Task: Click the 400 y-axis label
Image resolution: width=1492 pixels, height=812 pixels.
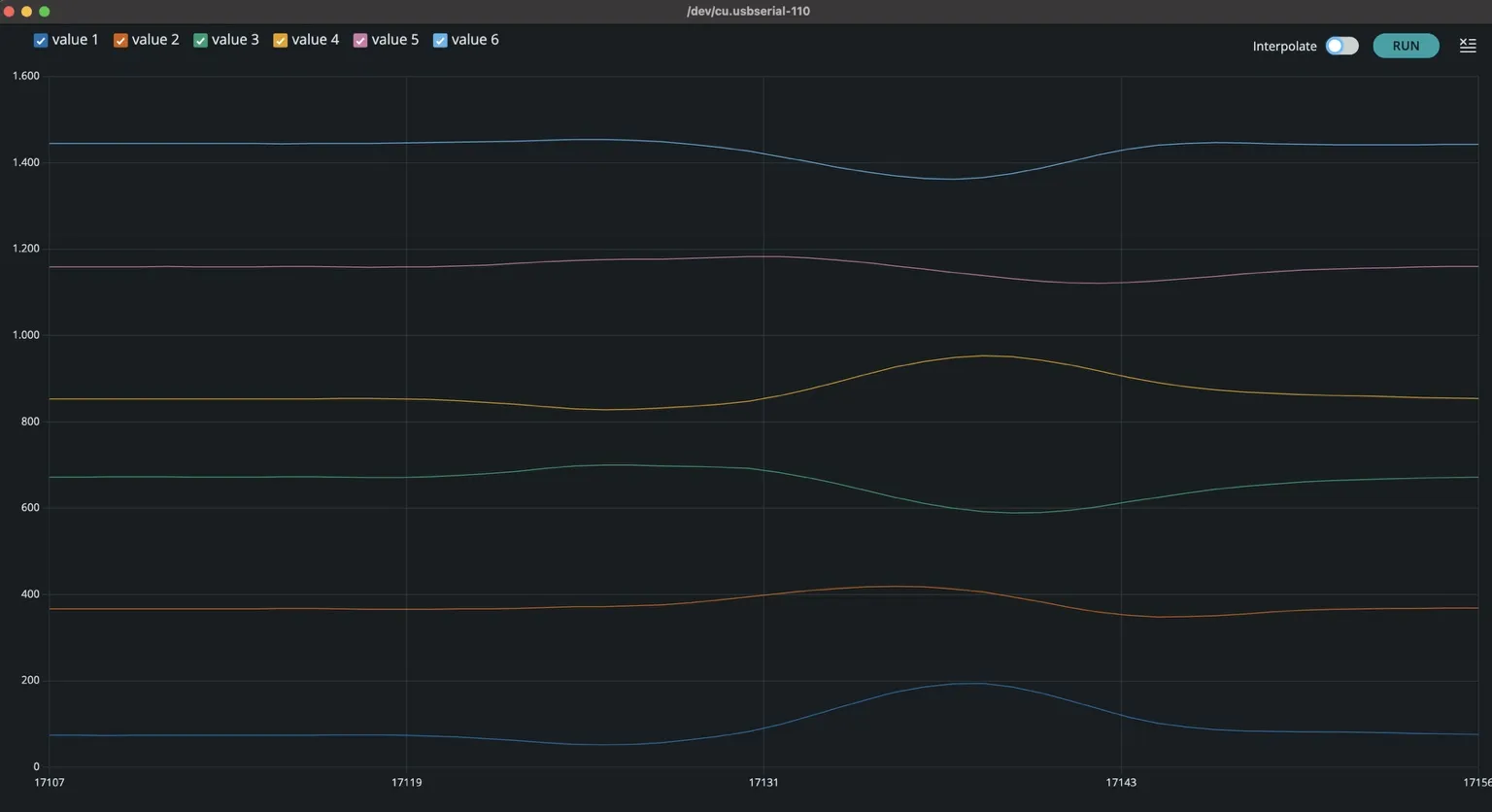Action: pos(30,594)
